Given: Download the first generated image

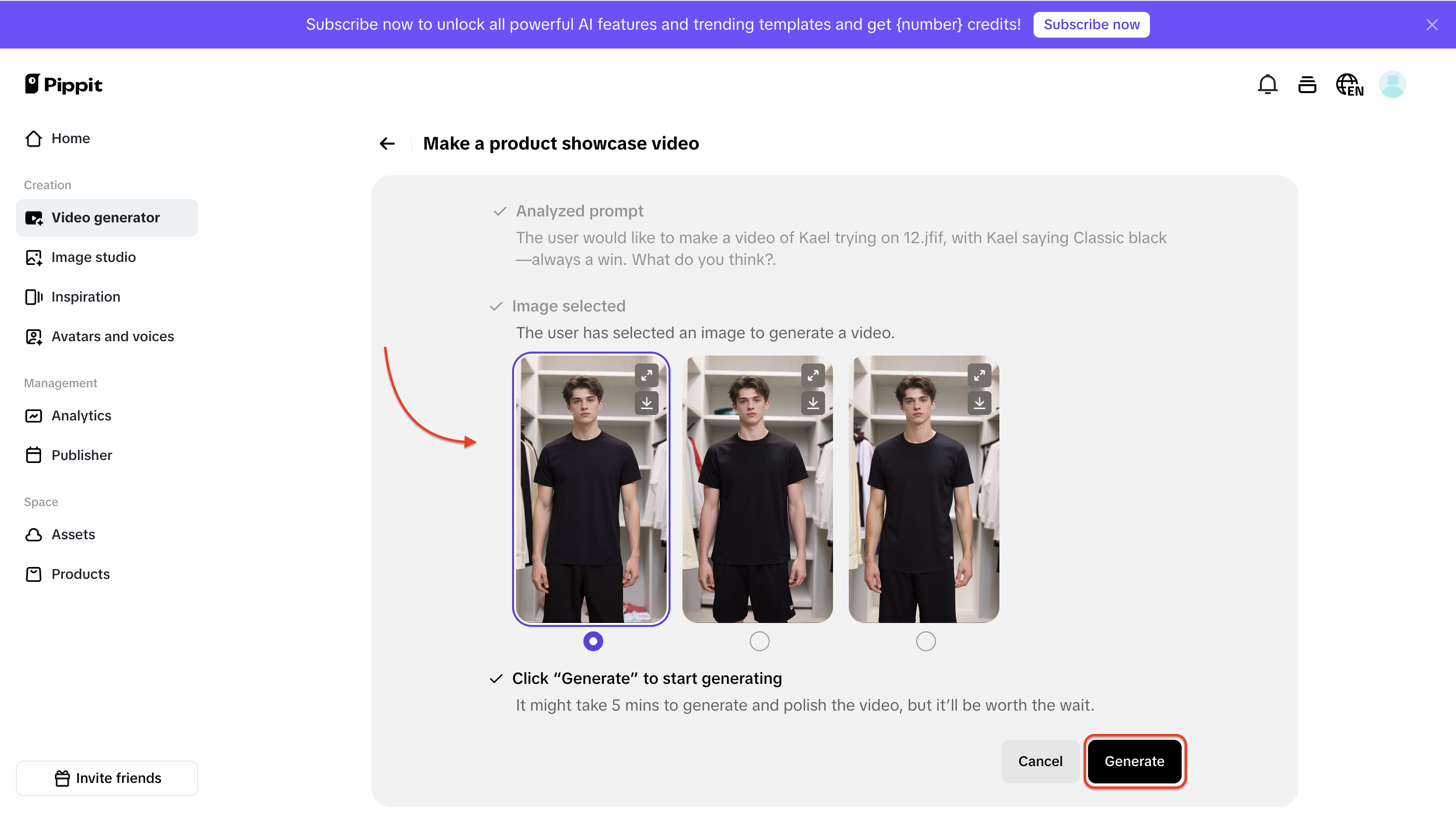Looking at the screenshot, I should pos(646,403).
